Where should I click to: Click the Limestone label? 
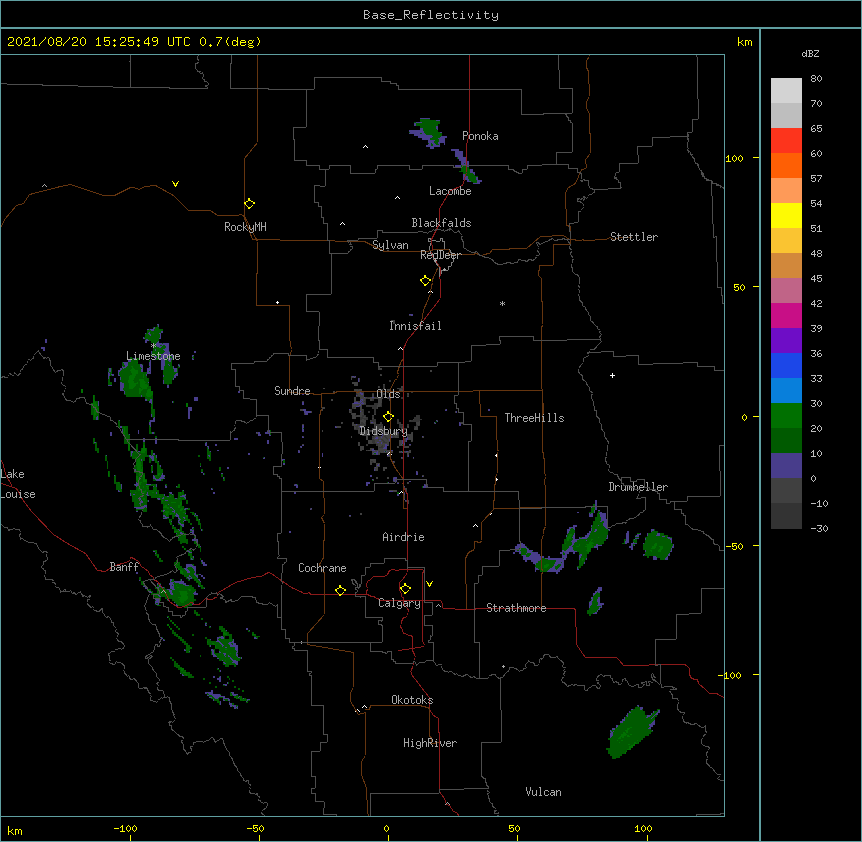point(153,356)
